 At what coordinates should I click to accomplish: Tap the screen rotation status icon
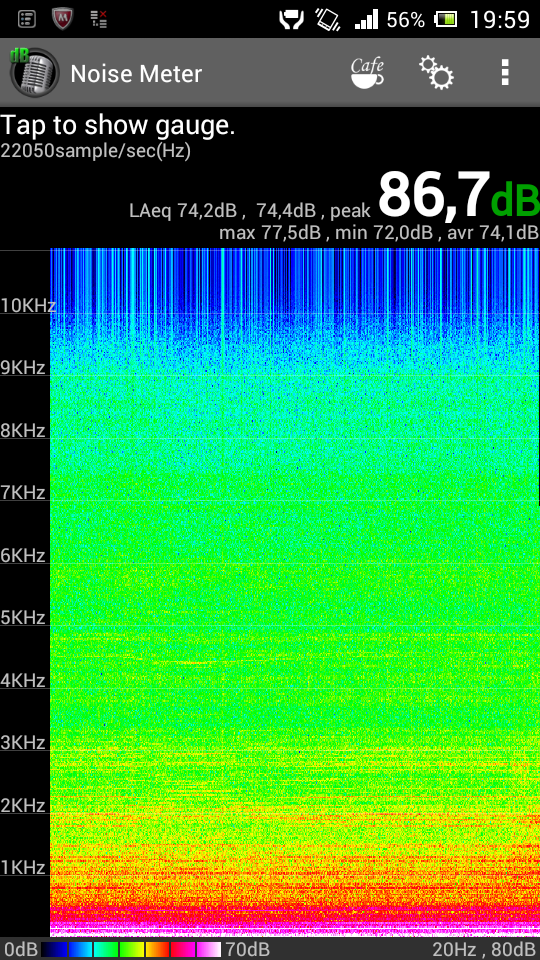point(328,20)
